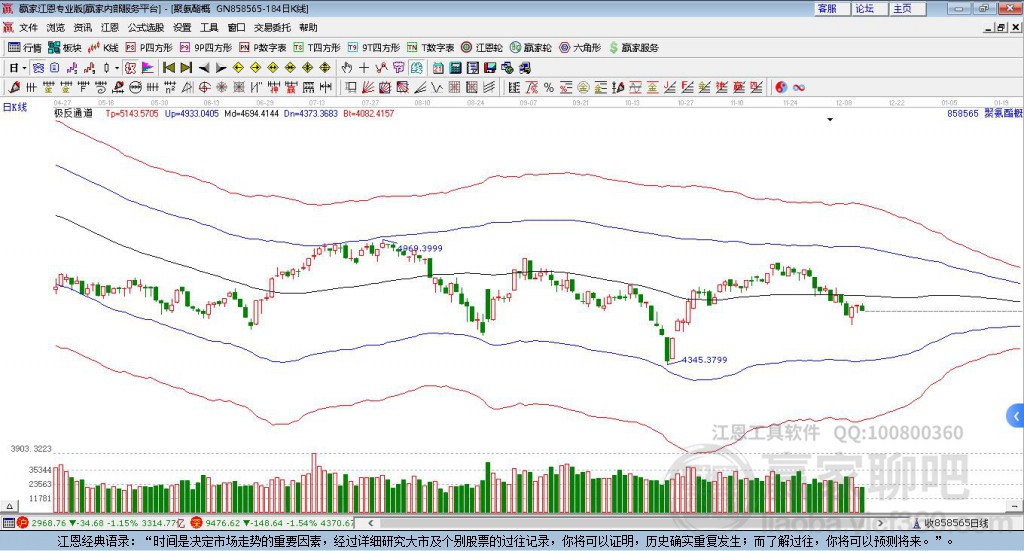Image resolution: width=1024 pixels, height=551 pixels.
Task: Launch the 江恩轮 Gann wheel
Action: click(x=482, y=48)
